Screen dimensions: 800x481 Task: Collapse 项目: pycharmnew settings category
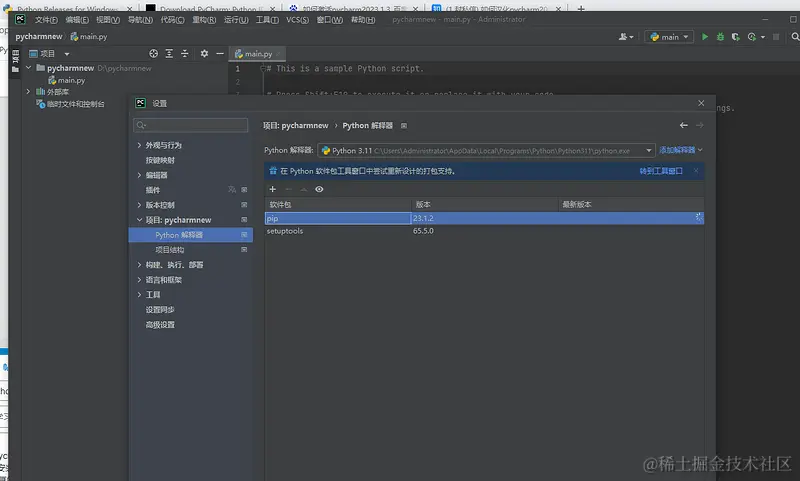pyautogui.click(x=139, y=220)
